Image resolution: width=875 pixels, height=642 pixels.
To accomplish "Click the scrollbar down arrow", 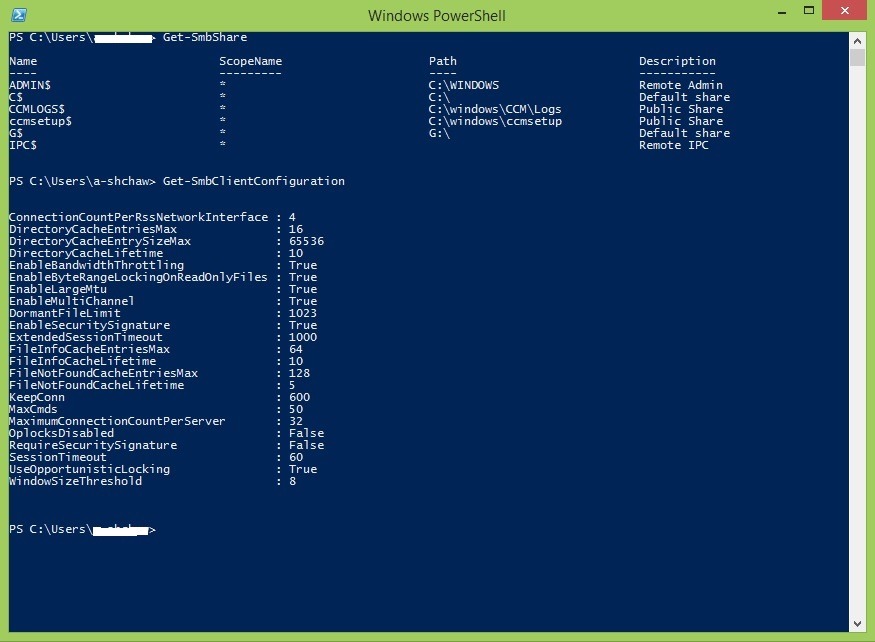I will click(x=857, y=624).
